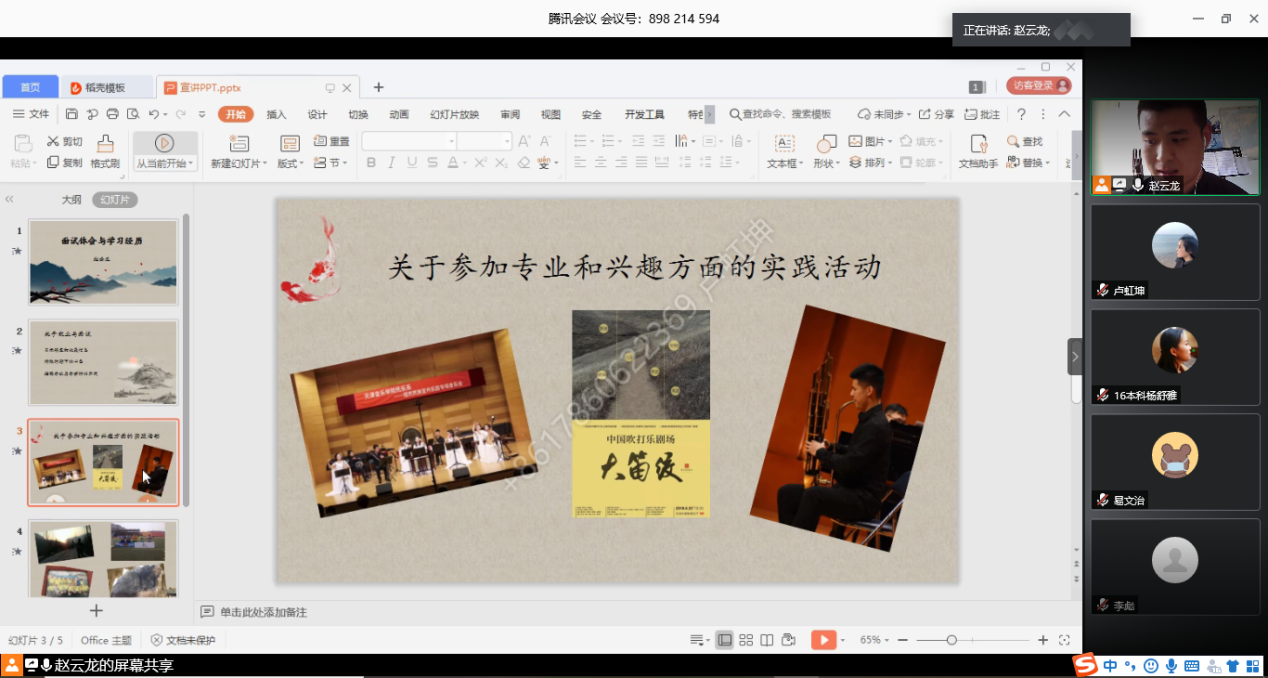Image resolution: width=1268 pixels, height=678 pixels.
Task: Open Sogou input method icon in tray
Action: click(1085, 665)
